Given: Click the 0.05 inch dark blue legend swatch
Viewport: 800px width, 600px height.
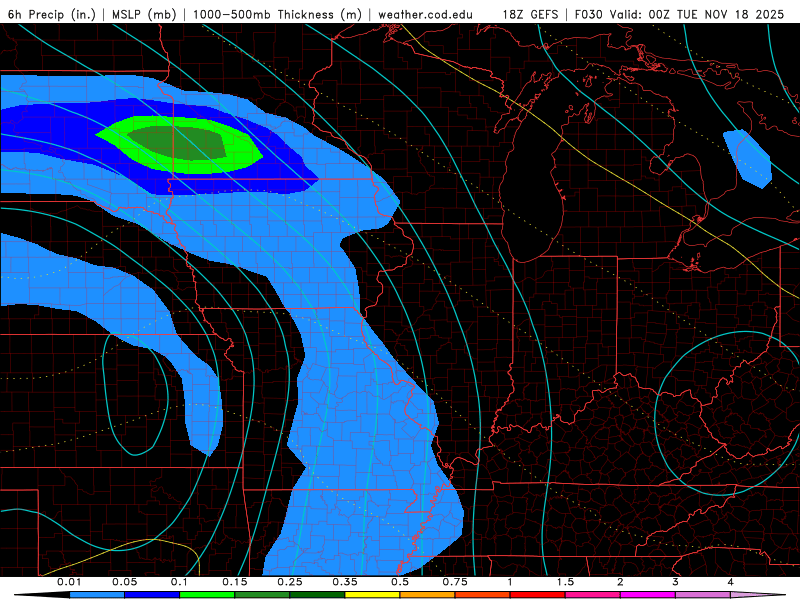Looking at the screenshot, I should [152, 595].
